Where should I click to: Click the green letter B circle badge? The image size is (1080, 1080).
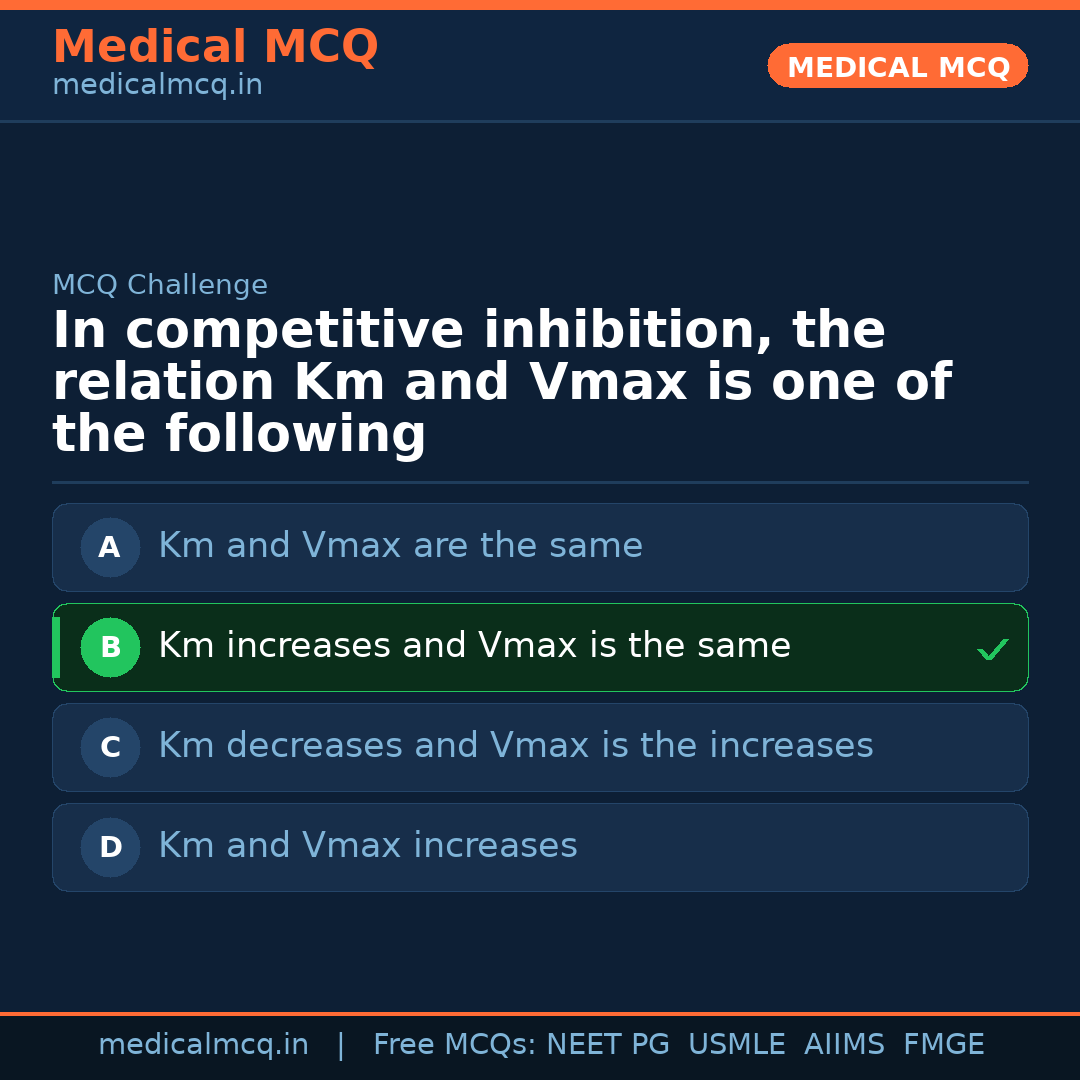[110, 647]
